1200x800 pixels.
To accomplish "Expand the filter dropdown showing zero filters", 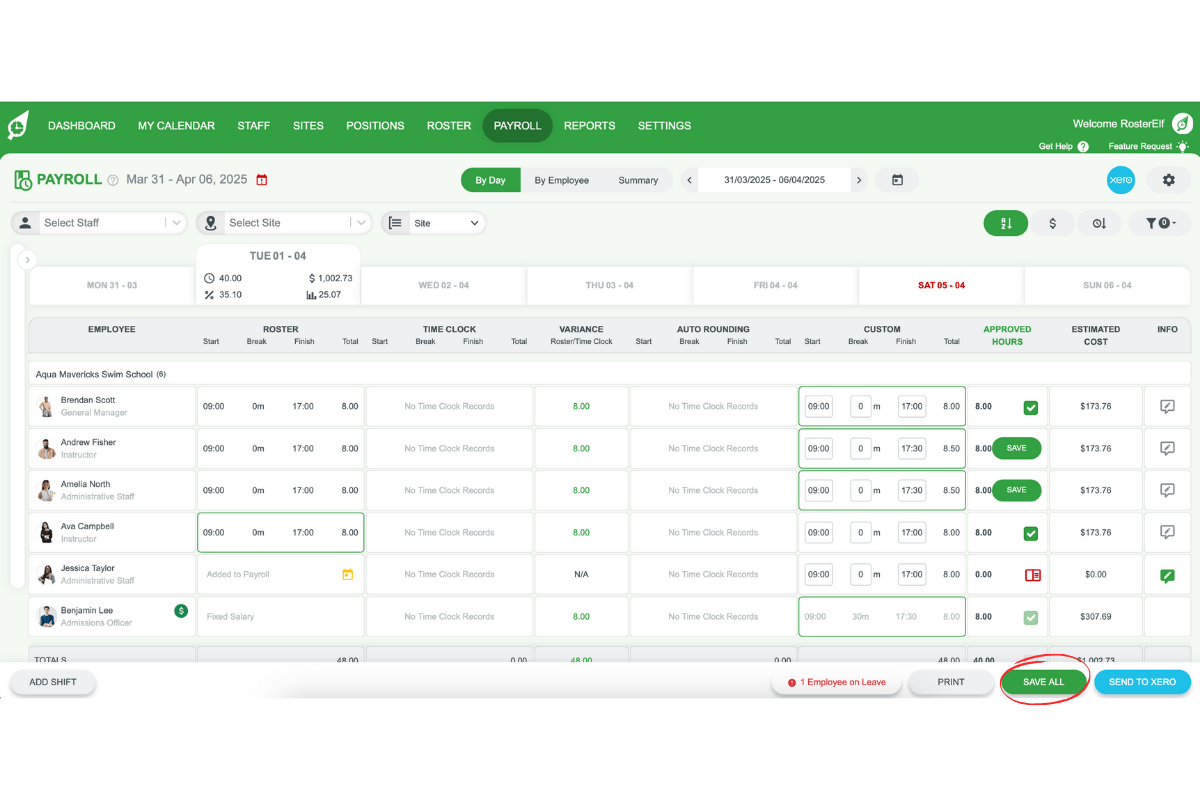I will [x=1159, y=223].
